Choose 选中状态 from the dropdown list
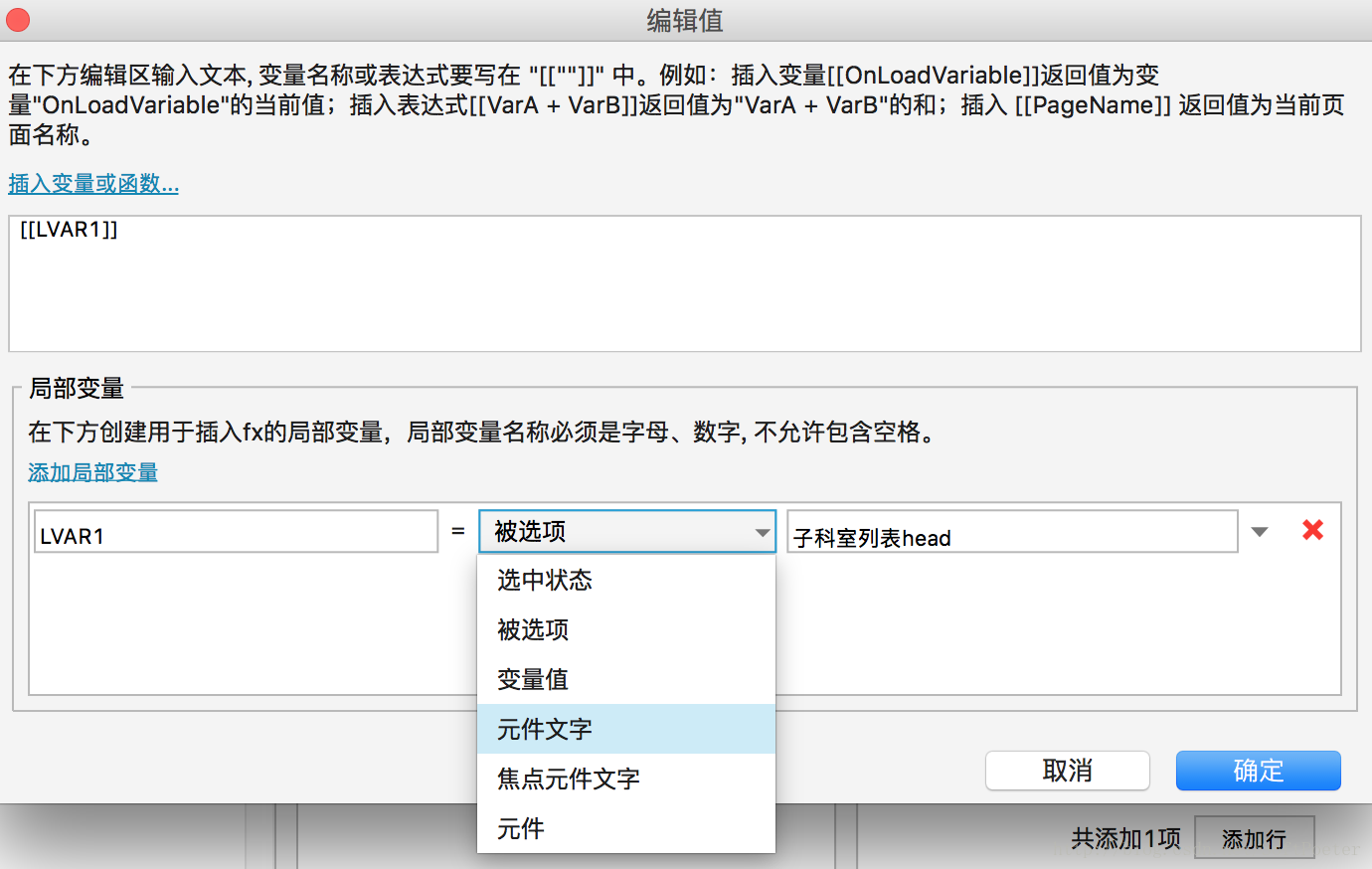 [x=626, y=580]
